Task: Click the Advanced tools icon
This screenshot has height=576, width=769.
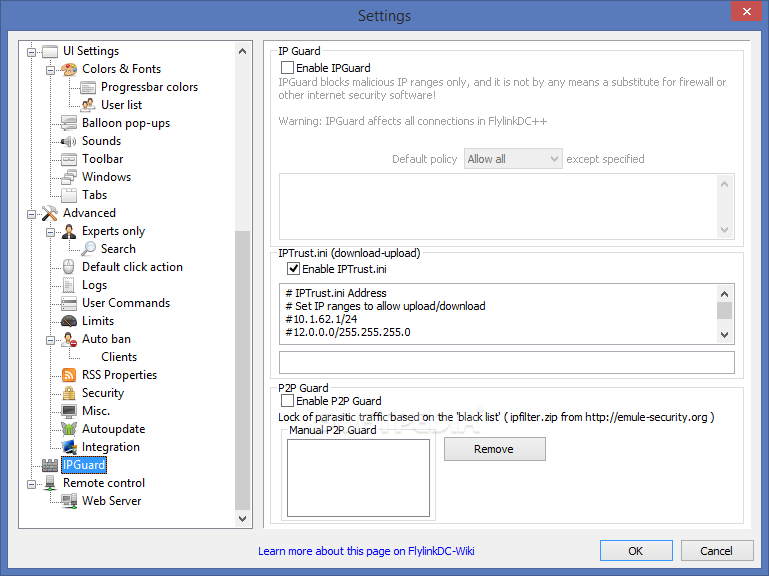Action: (x=50, y=213)
